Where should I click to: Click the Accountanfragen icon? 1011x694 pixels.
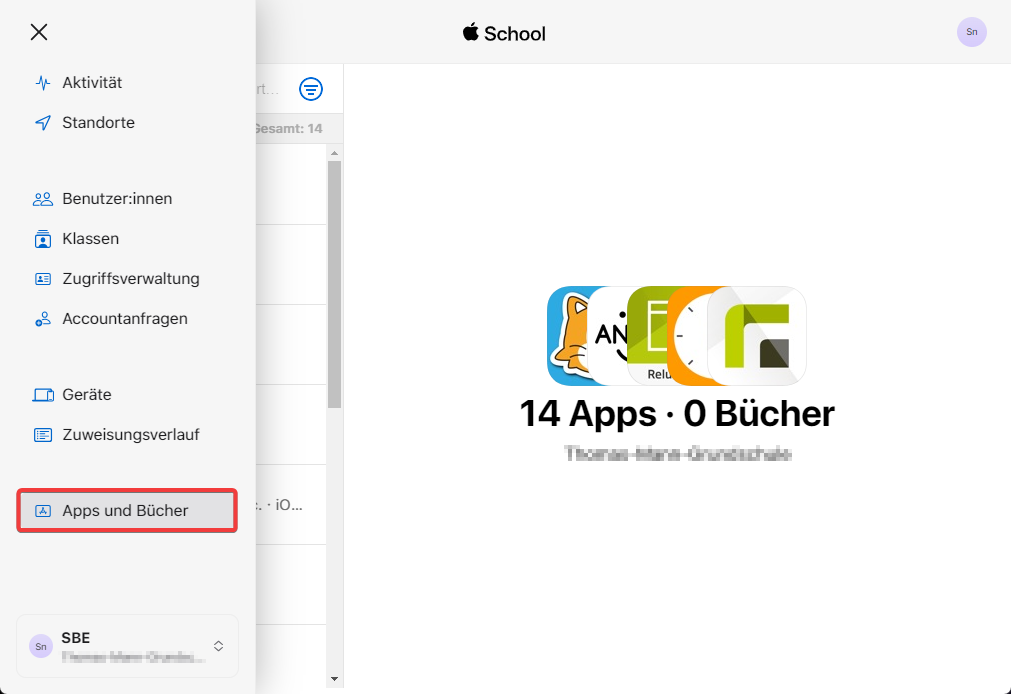(x=43, y=319)
